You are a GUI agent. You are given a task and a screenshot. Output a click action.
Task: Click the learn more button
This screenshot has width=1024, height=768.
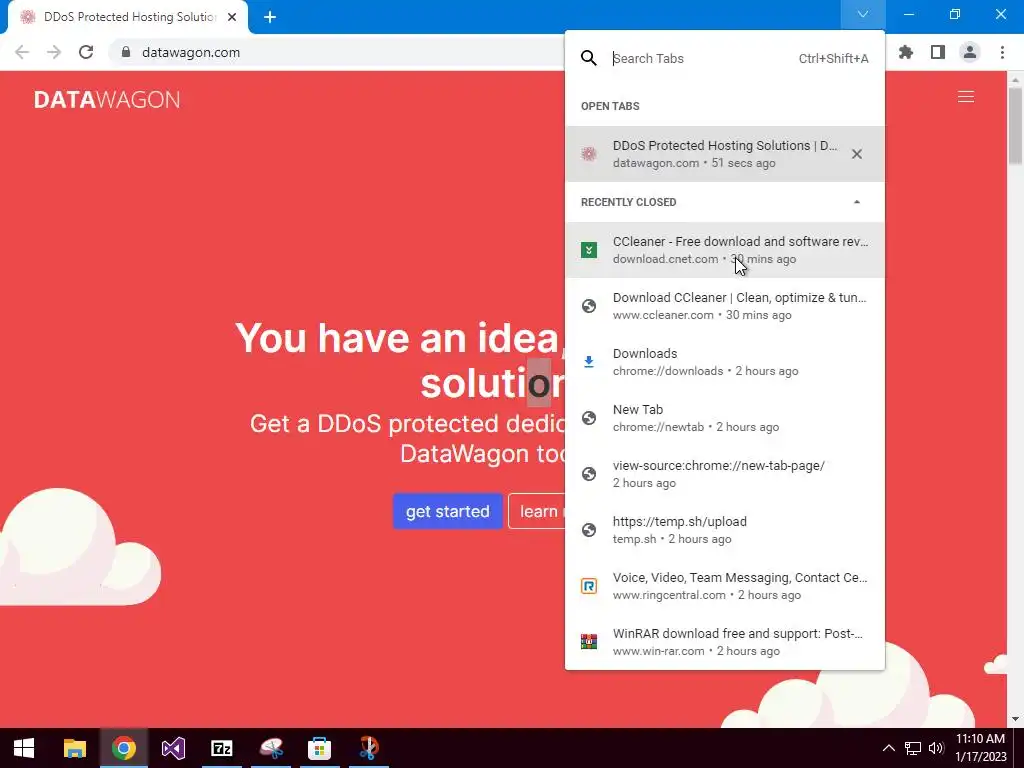click(x=537, y=511)
